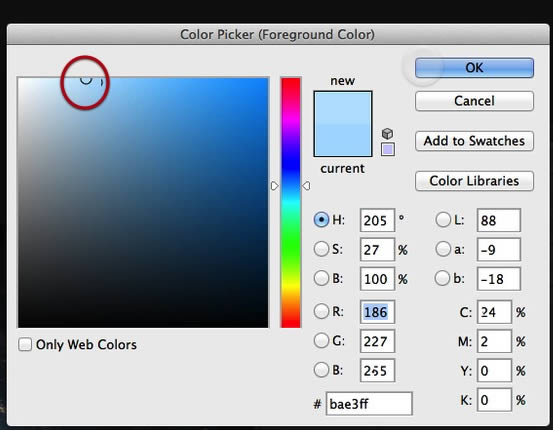The width and height of the screenshot is (553, 430).
Task: Click the Lab a field showing -9
Action: coord(499,249)
